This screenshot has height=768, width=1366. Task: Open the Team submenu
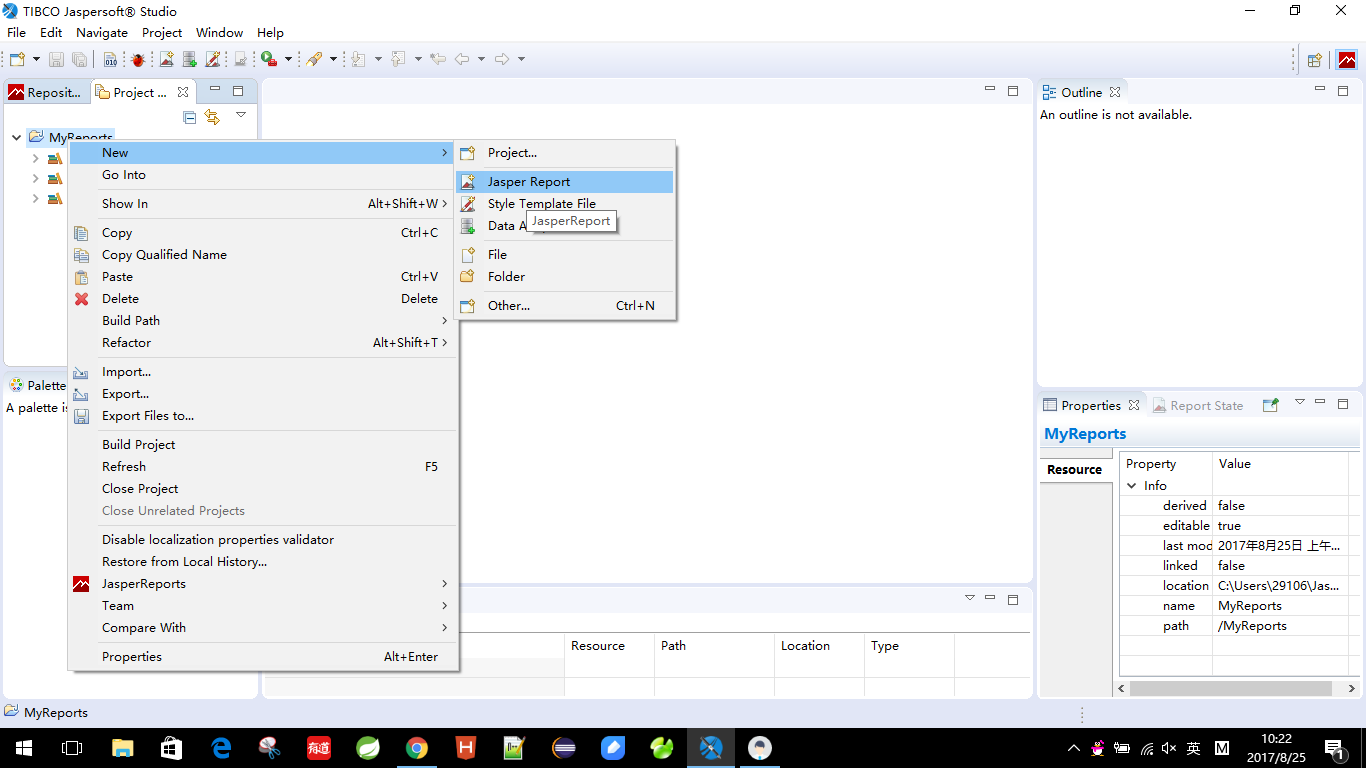click(263, 605)
